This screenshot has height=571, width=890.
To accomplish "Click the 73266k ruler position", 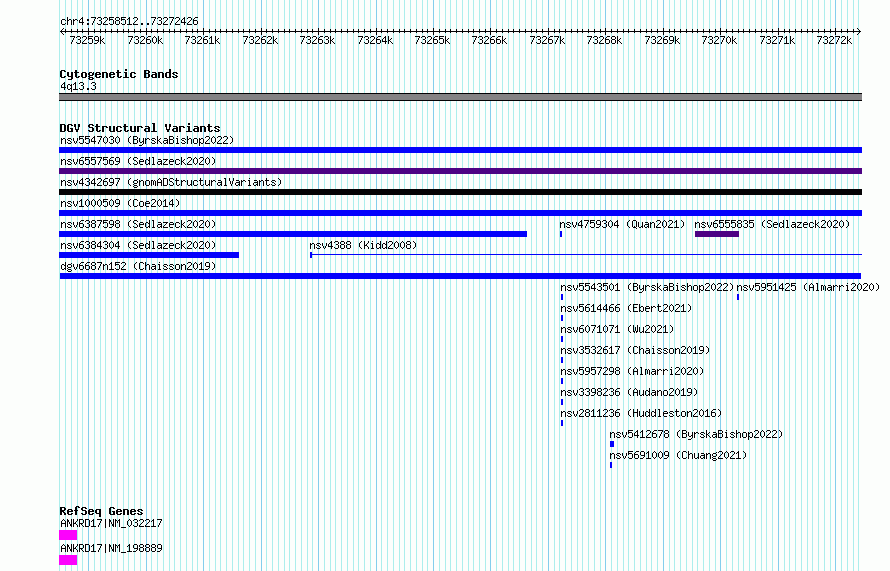I will tap(489, 40).
